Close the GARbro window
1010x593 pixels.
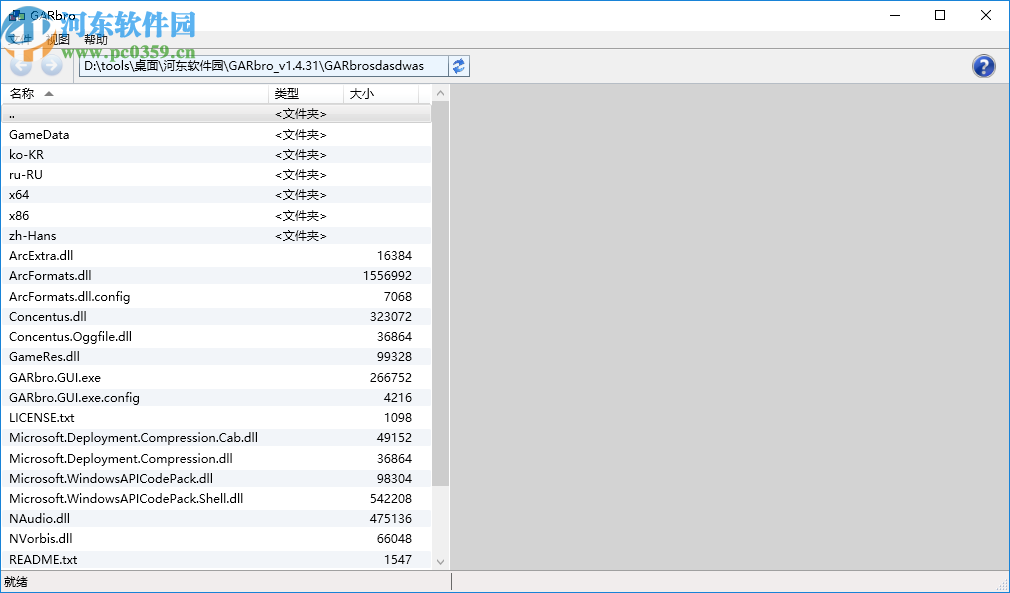[x=986, y=15]
